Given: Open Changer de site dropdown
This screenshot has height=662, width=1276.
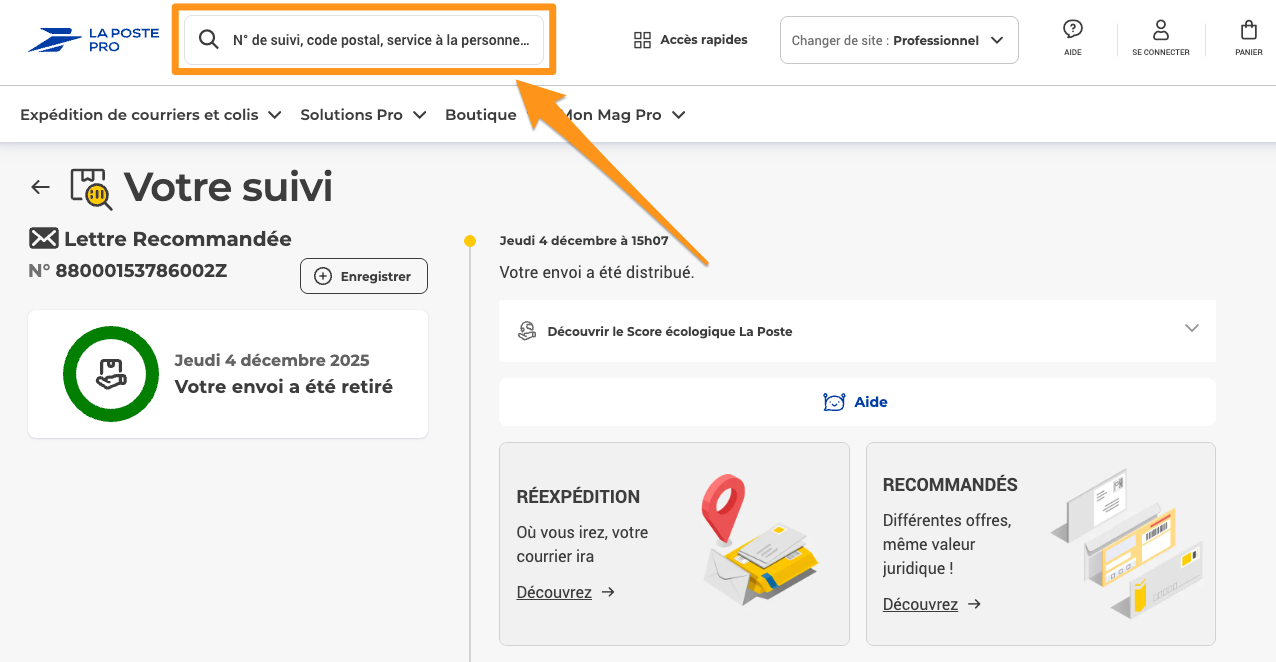Looking at the screenshot, I should click(899, 40).
